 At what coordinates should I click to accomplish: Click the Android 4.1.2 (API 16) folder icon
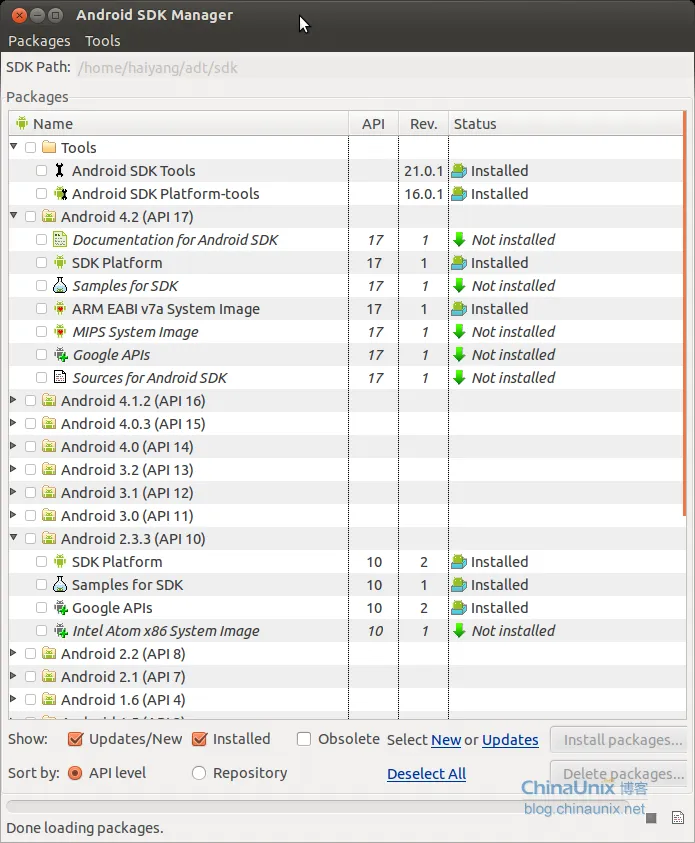tap(49, 400)
